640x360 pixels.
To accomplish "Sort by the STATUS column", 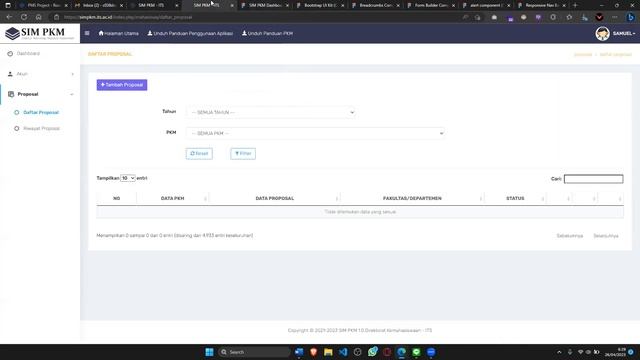I will (515, 198).
